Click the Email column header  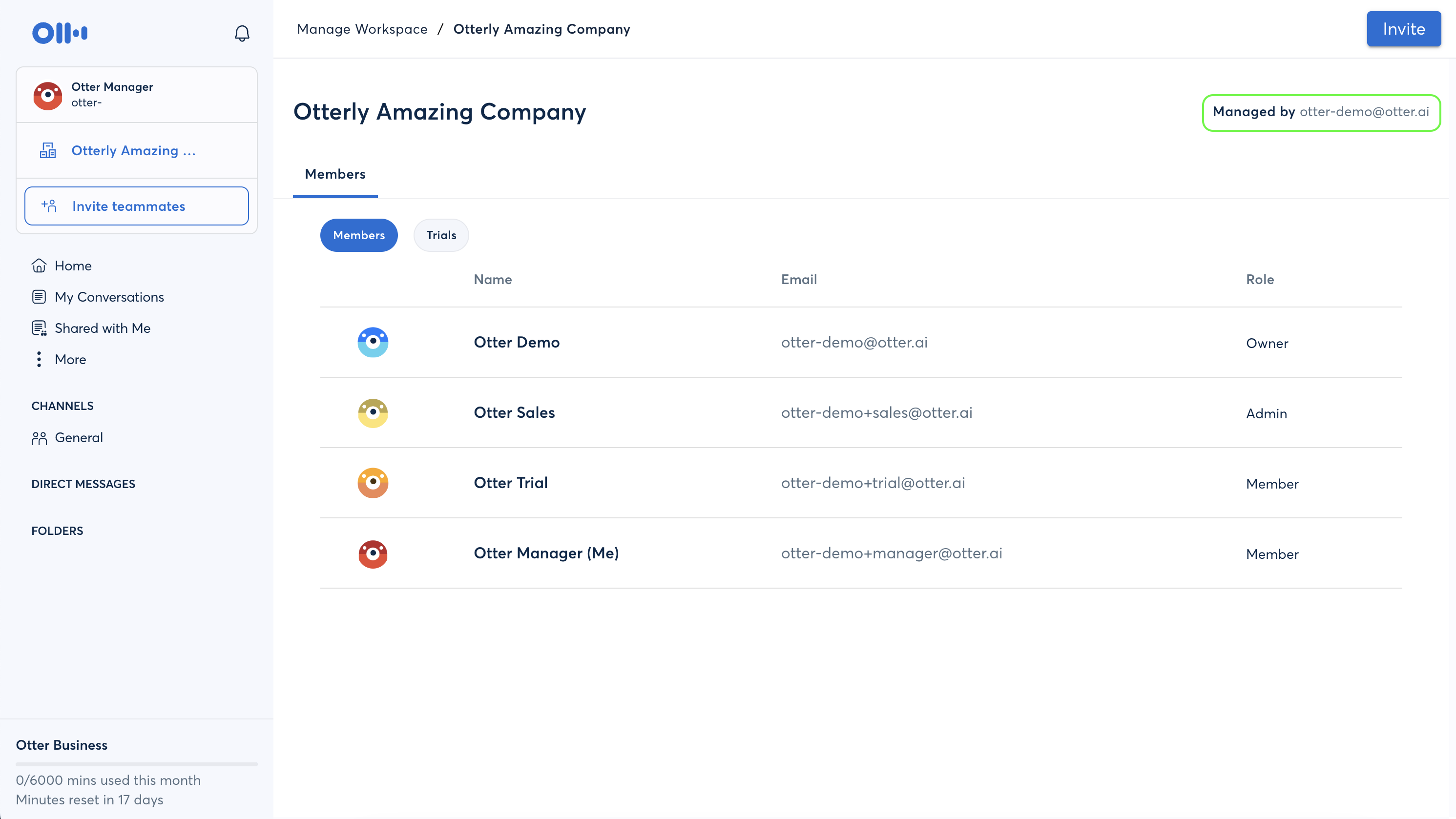pos(799,279)
